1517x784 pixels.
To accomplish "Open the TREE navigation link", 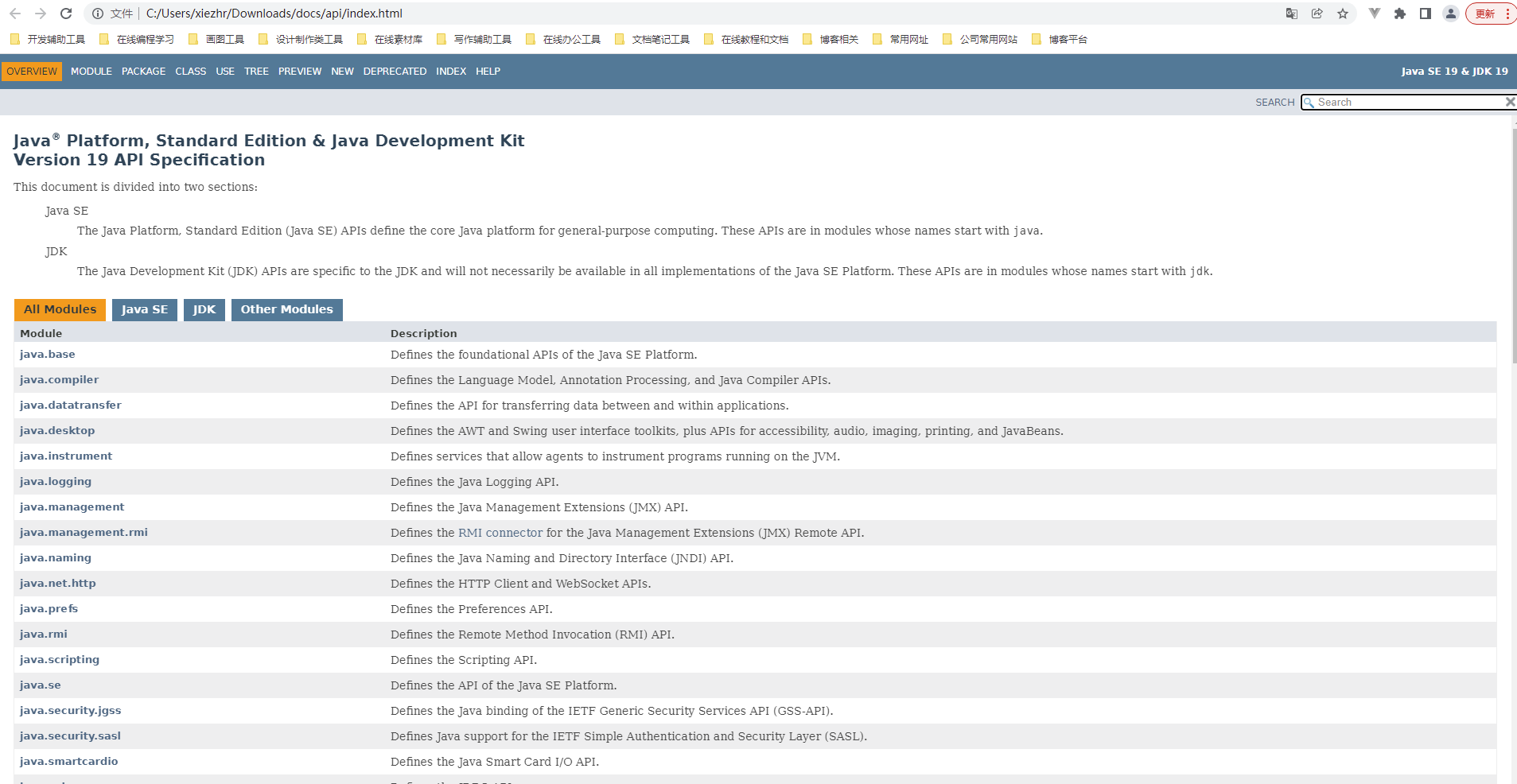I will coord(256,72).
